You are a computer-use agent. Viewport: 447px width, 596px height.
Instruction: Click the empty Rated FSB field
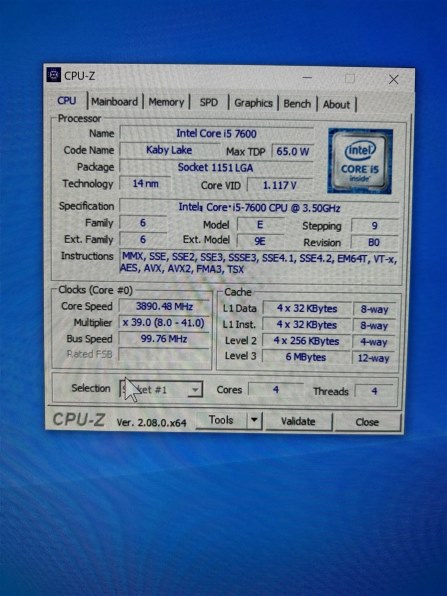click(x=164, y=354)
